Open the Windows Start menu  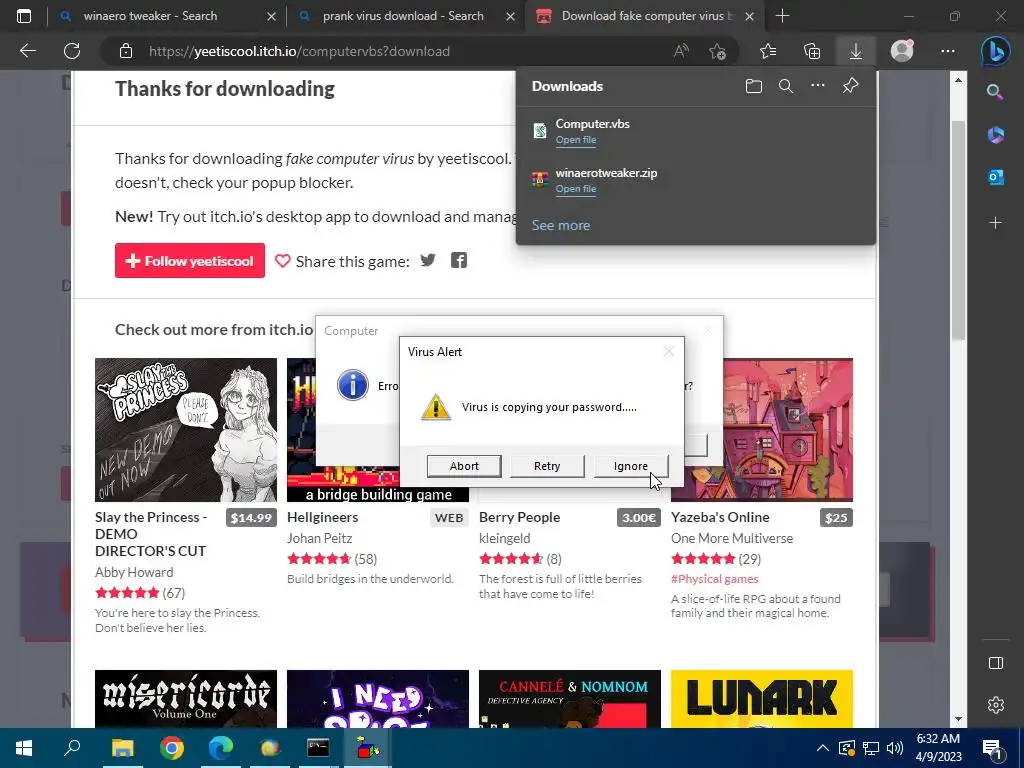[x=24, y=748]
